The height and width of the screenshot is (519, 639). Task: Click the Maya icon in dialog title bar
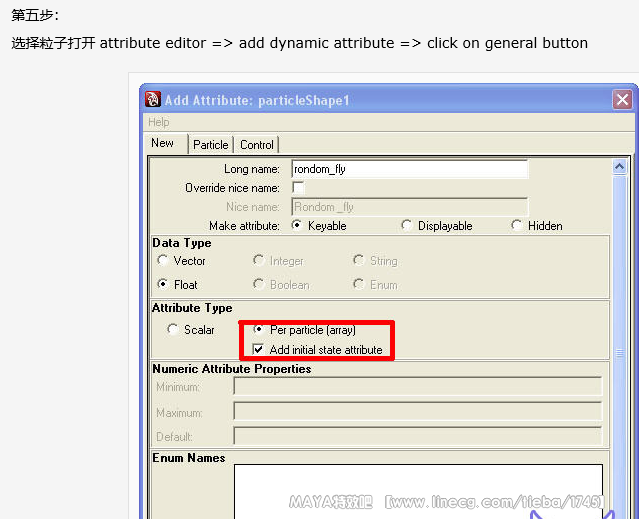click(153, 100)
